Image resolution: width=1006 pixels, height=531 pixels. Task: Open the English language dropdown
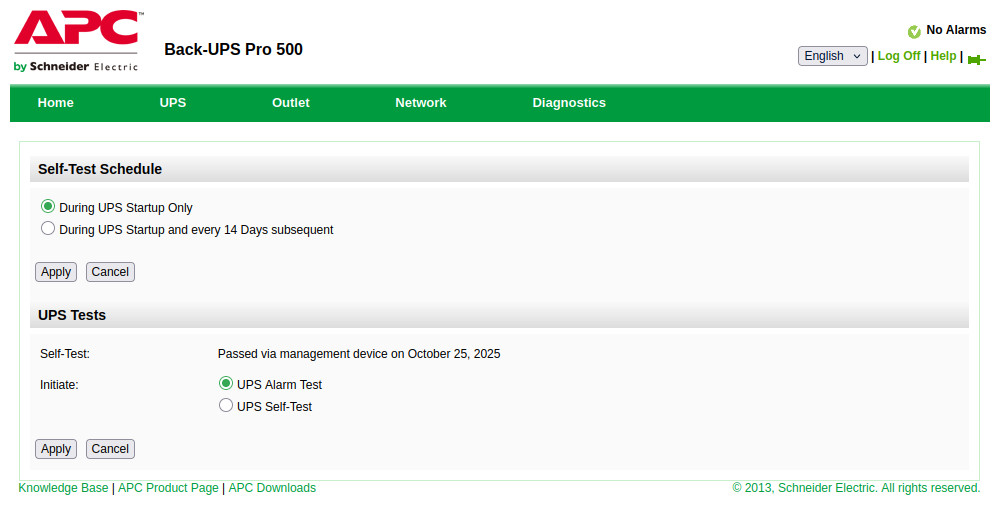point(832,56)
